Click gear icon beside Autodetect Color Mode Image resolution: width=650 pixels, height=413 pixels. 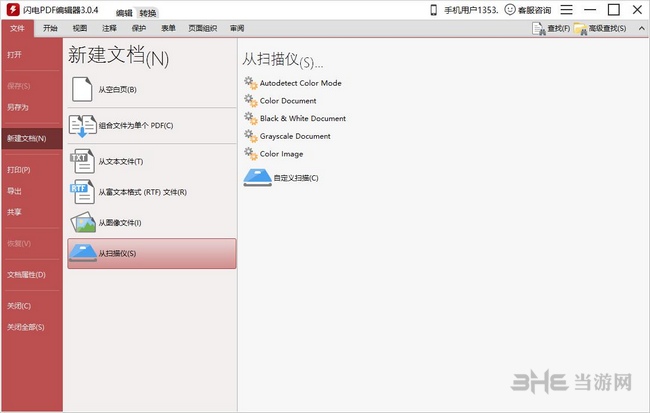pos(251,83)
